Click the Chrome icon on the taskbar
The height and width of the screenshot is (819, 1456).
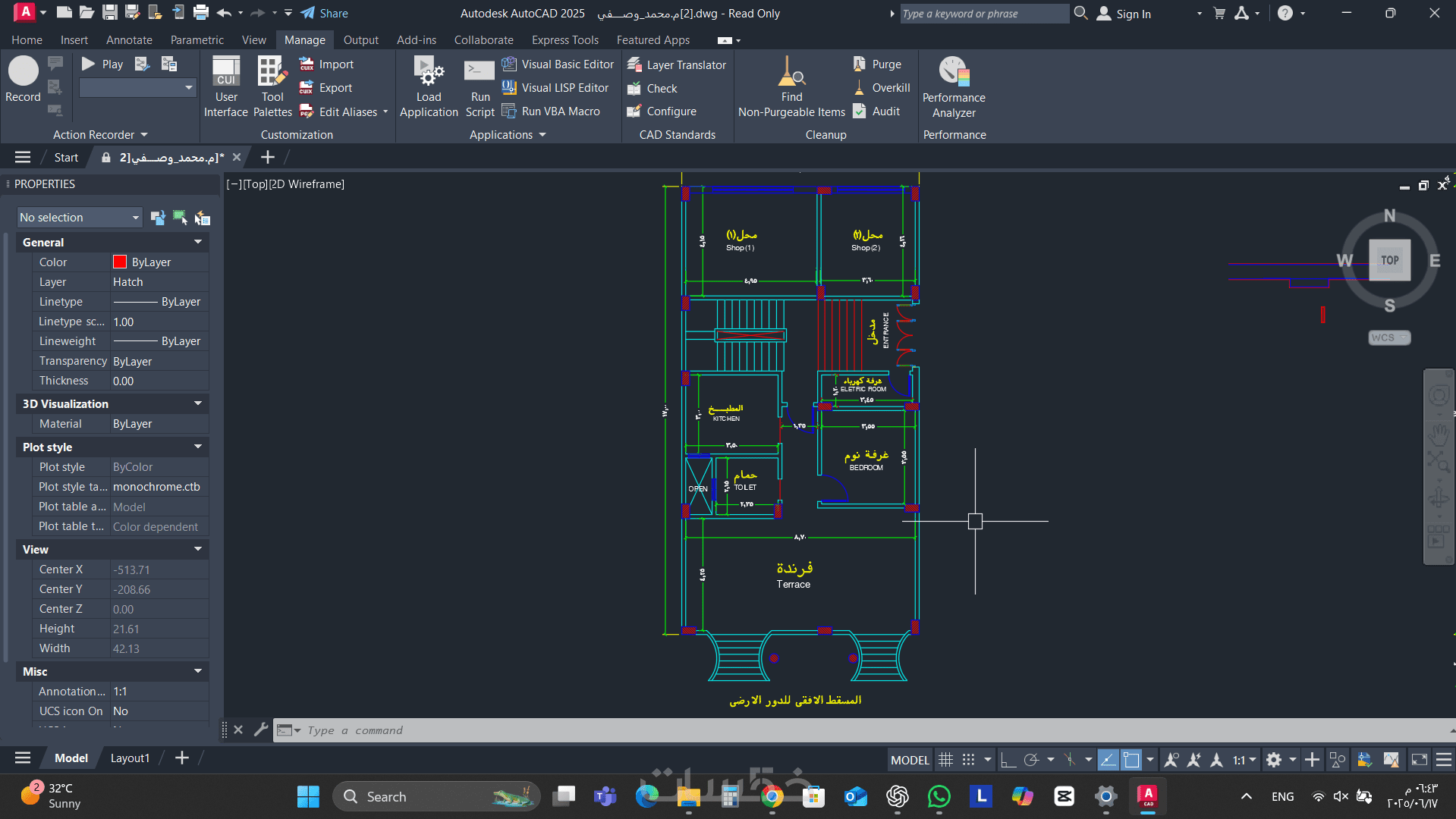772,796
